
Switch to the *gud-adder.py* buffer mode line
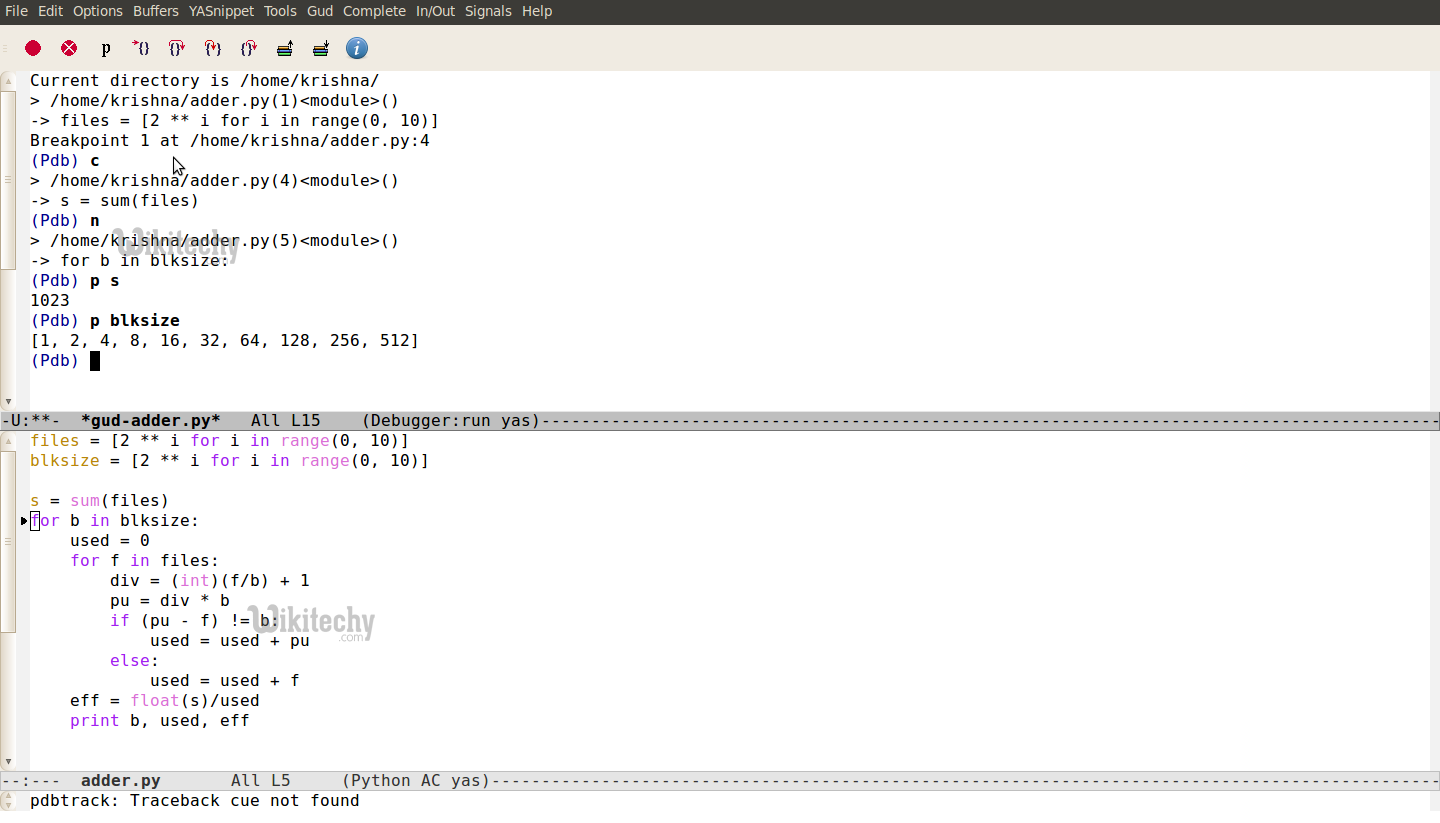point(150,420)
